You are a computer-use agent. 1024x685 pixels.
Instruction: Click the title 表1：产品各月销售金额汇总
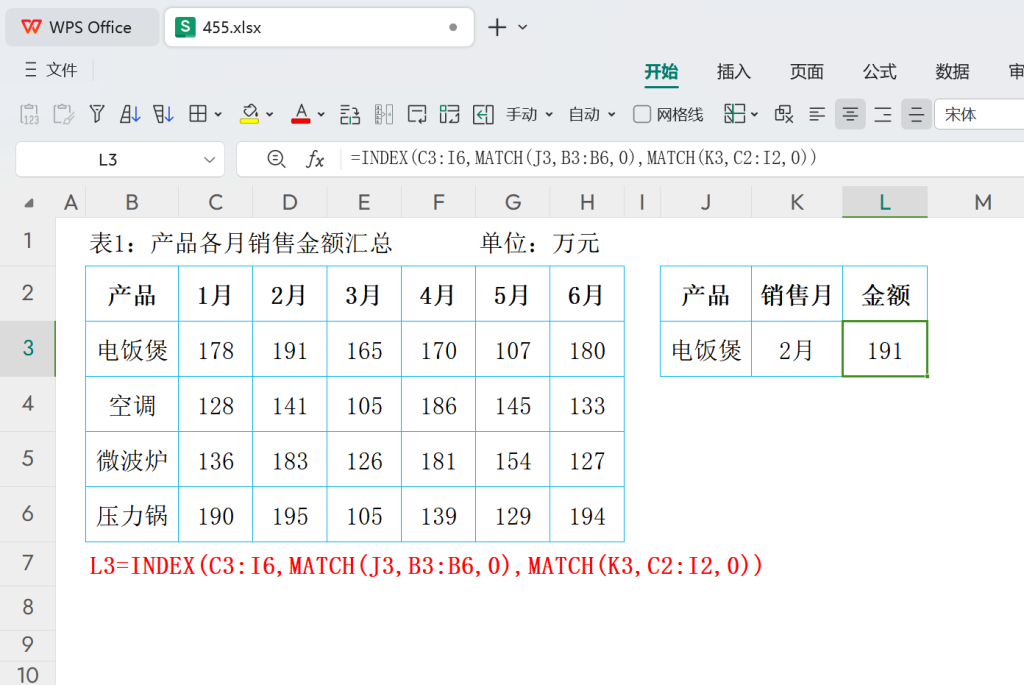tap(241, 243)
